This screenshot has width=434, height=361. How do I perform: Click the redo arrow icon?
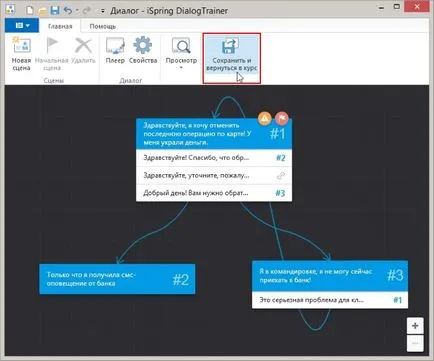click(x=87, y=11)
